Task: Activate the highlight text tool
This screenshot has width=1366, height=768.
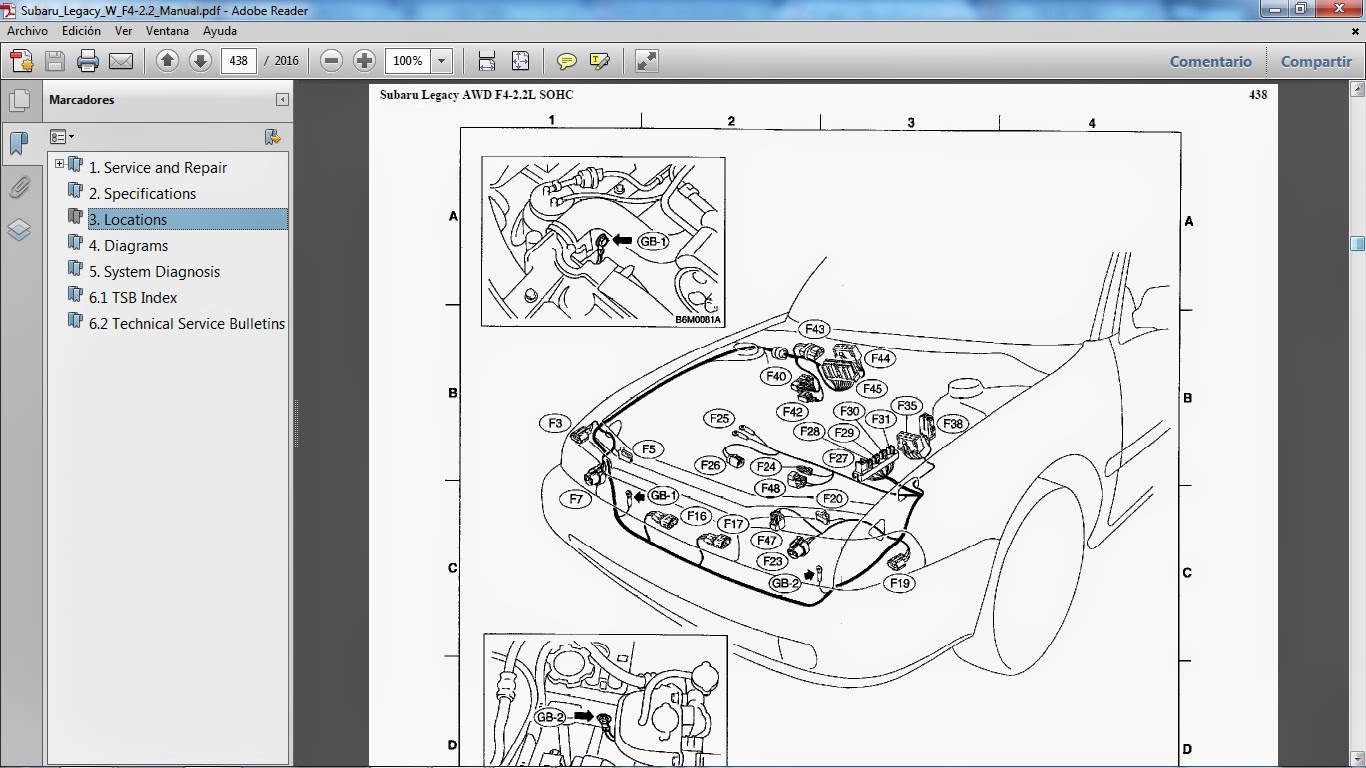Action: click(x=599, y=60)
